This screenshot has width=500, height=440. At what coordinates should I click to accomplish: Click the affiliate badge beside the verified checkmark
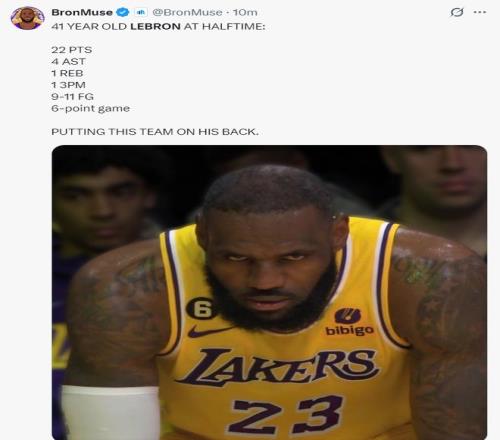click(x=141, y=12)
